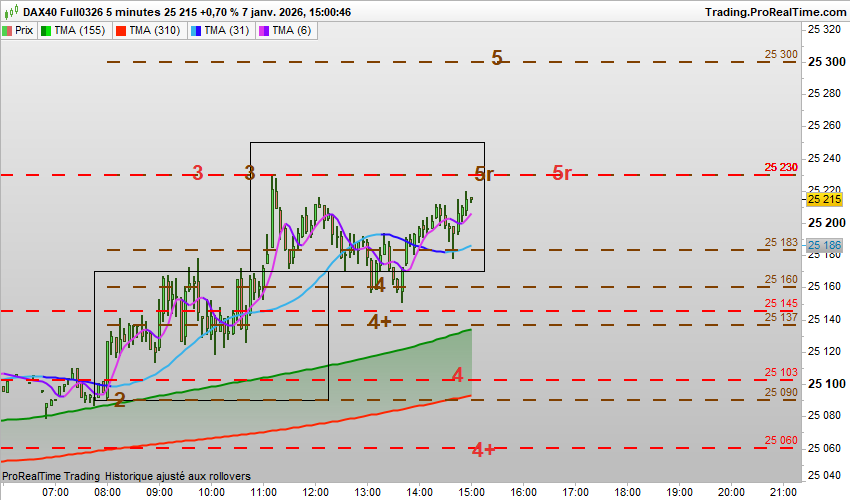
Task: Click the green TMA (155) color swatch
Action: point(46,31)
